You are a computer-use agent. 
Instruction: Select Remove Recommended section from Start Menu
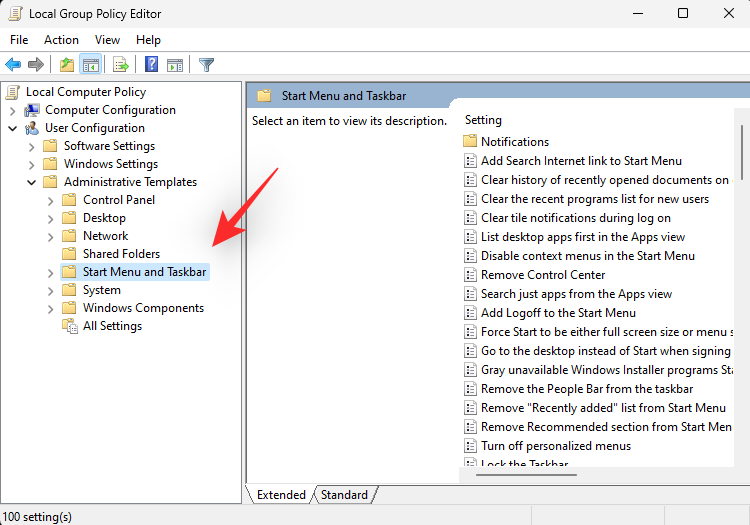click(x=606, y=427)
